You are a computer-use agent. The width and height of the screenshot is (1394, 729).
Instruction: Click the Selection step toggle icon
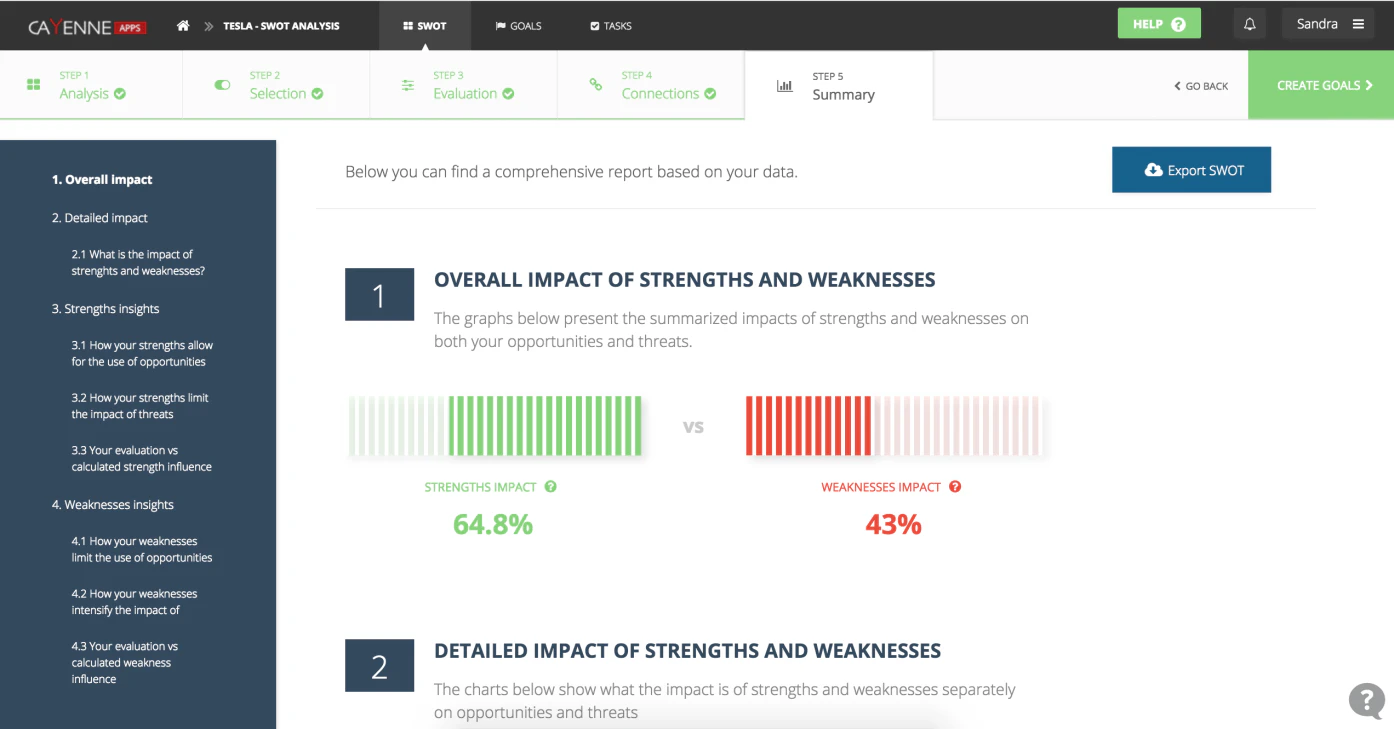click(x=223, y=85)
